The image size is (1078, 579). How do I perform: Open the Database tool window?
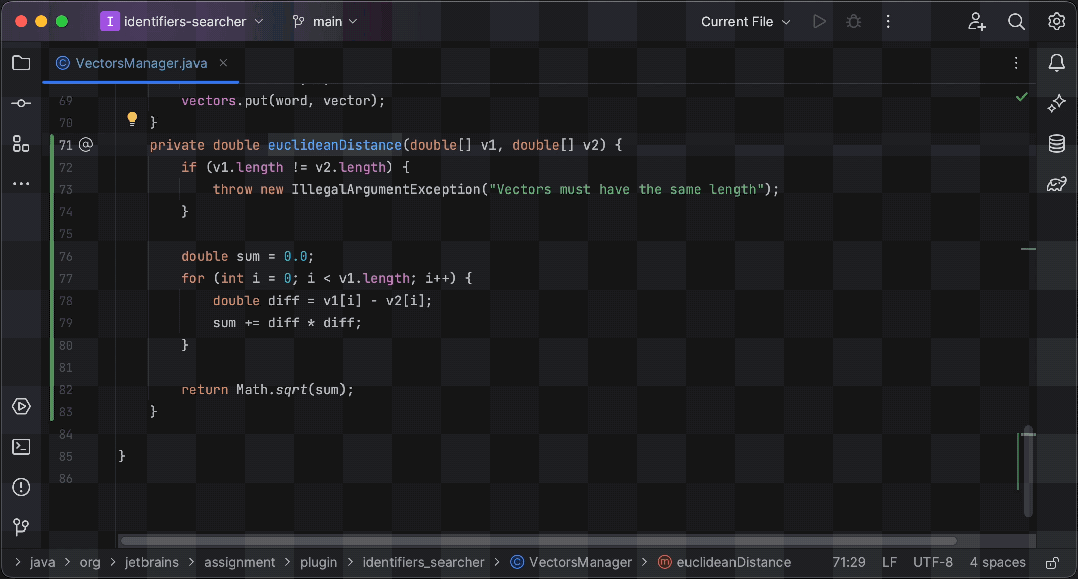tap(1057, 143)
